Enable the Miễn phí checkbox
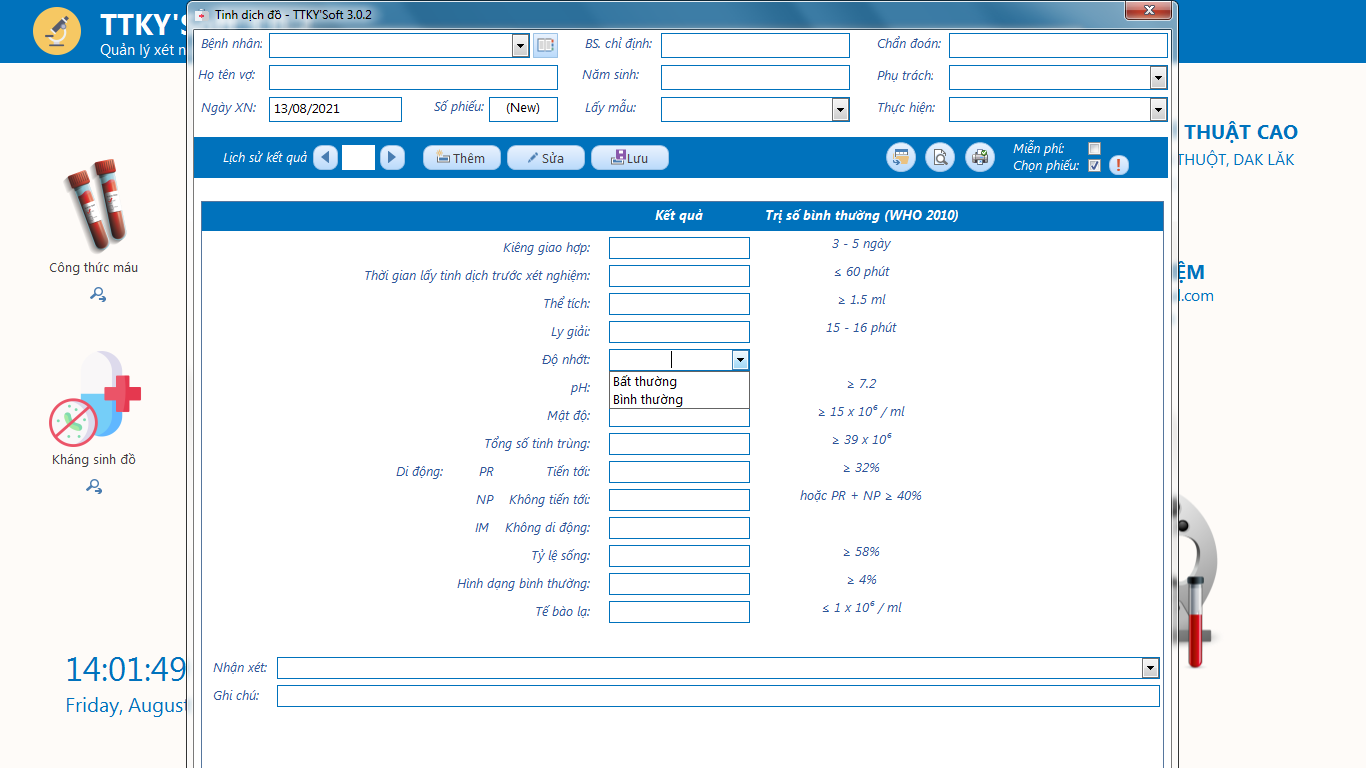 coord(1094,149)
